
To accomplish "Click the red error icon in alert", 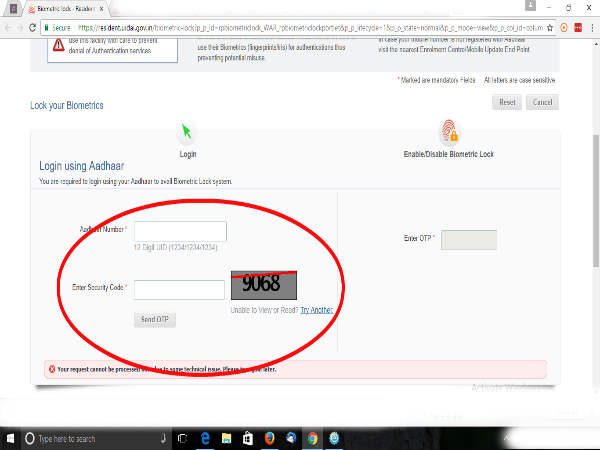I will [x=51, y=369].
